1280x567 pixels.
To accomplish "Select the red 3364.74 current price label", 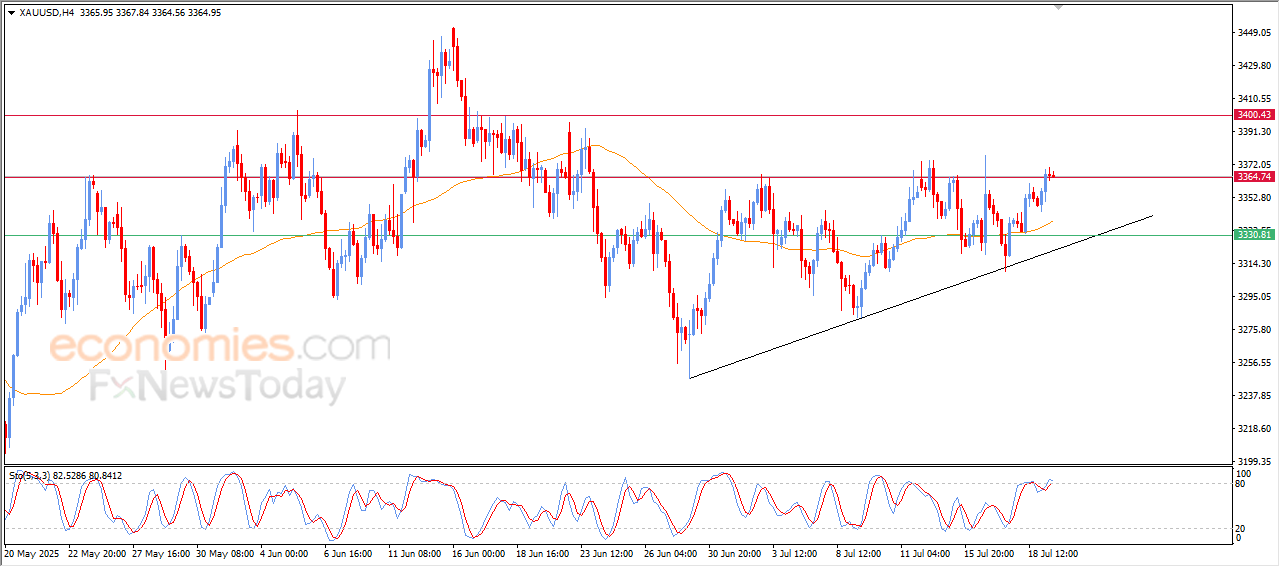I will [1254, 177].
